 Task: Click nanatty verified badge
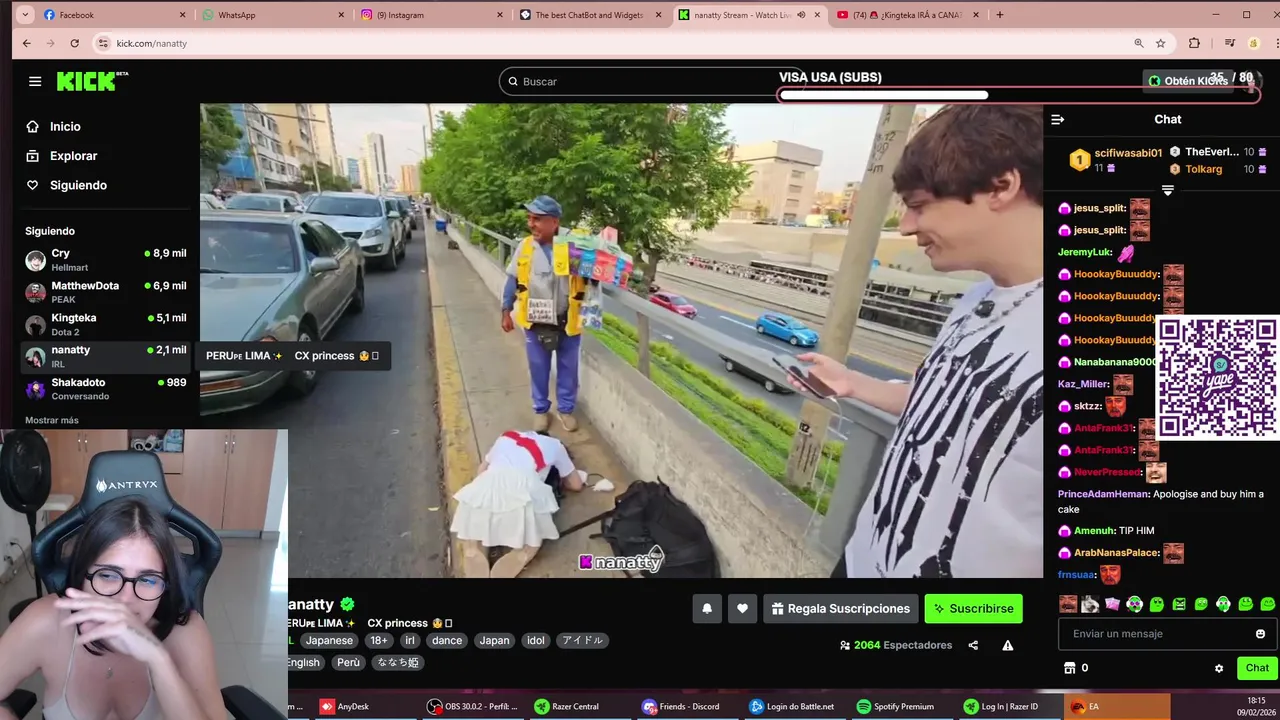(347, 604)
